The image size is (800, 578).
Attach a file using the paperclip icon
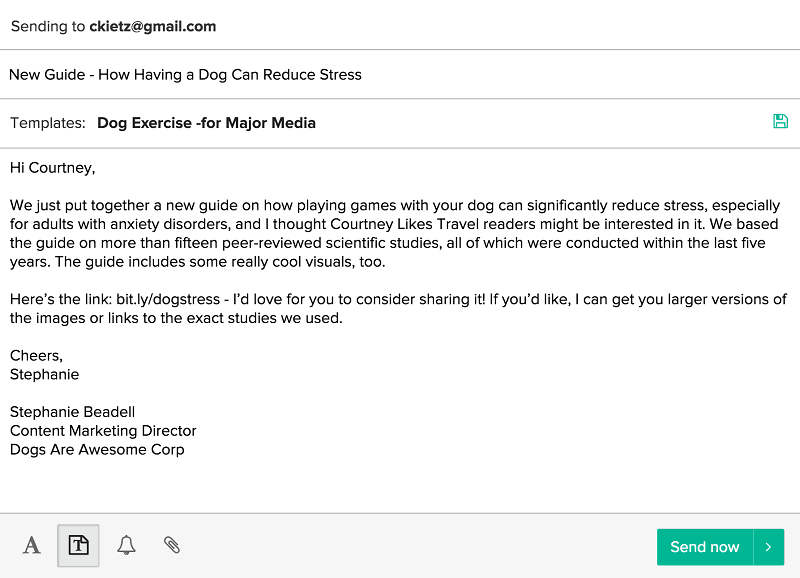pyautogui.click(x=172, y=546)
